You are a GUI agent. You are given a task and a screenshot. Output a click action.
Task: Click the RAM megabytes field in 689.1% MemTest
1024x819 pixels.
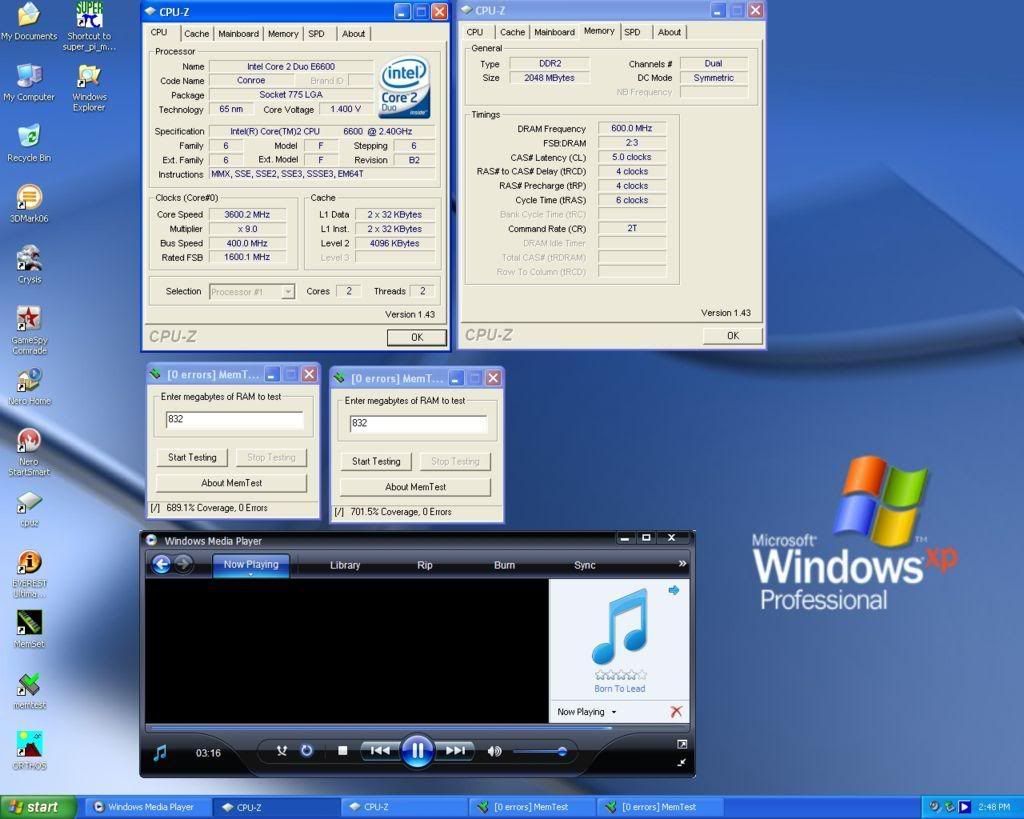235,419
